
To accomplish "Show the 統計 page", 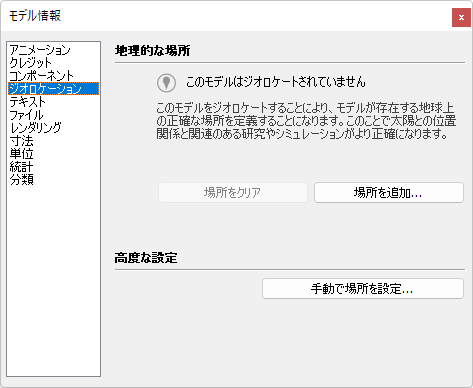I will [x=53, y=167].
